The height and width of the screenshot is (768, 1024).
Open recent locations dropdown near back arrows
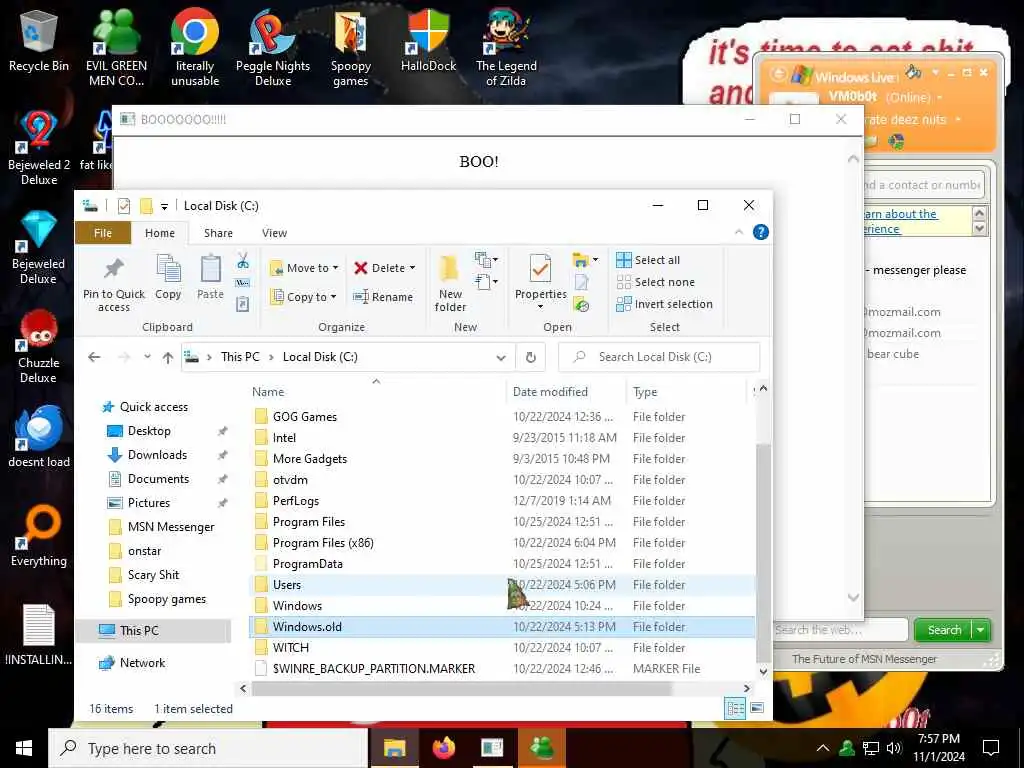pyautogui.click(x=148, y=357)
